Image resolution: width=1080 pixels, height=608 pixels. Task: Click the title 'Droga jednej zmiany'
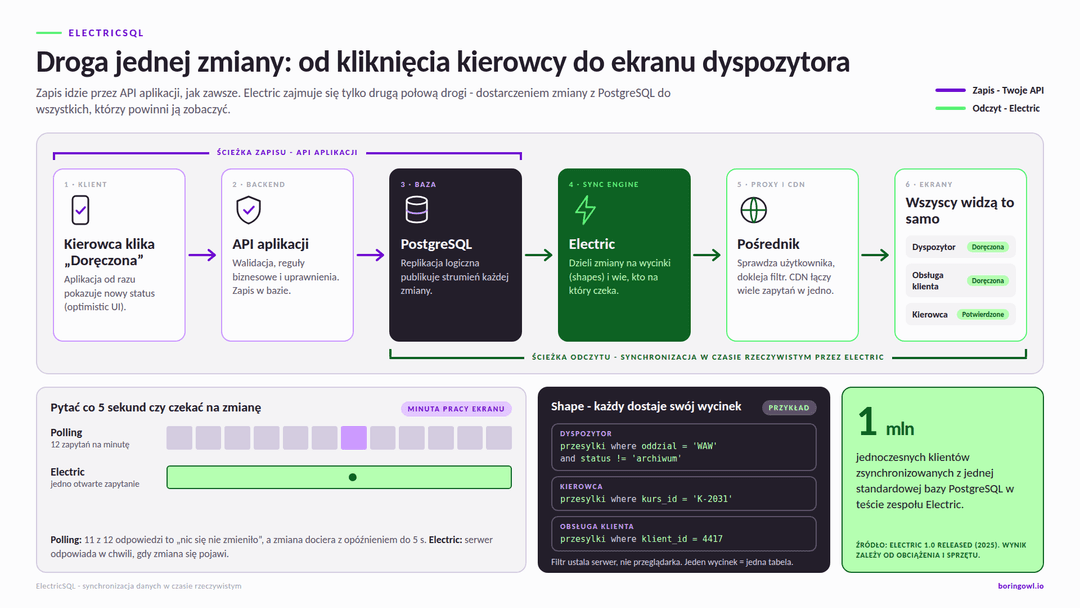click(165, 62)
